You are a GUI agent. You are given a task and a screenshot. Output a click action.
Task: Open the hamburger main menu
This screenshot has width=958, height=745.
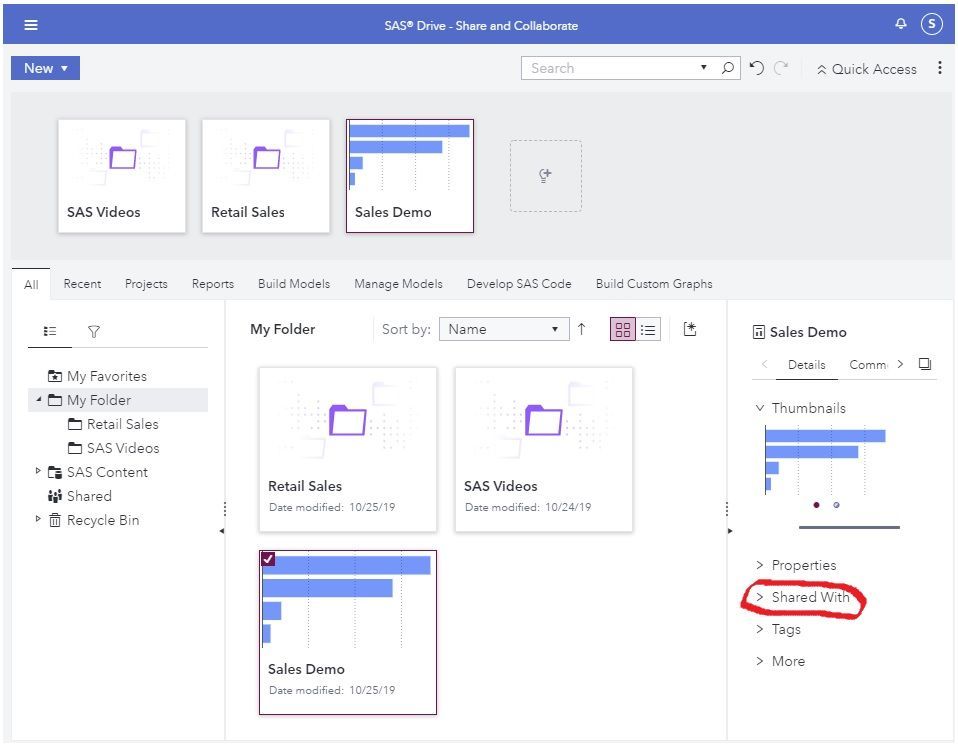coord(31,24)
